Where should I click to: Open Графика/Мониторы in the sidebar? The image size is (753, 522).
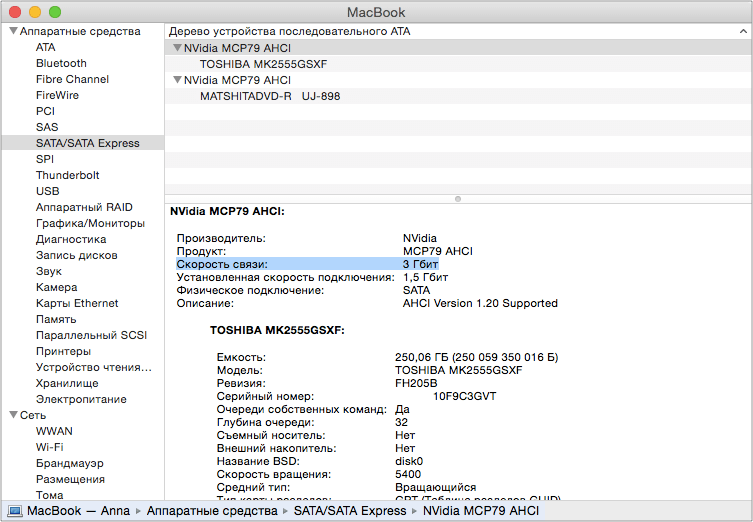(x=90, y=223)
